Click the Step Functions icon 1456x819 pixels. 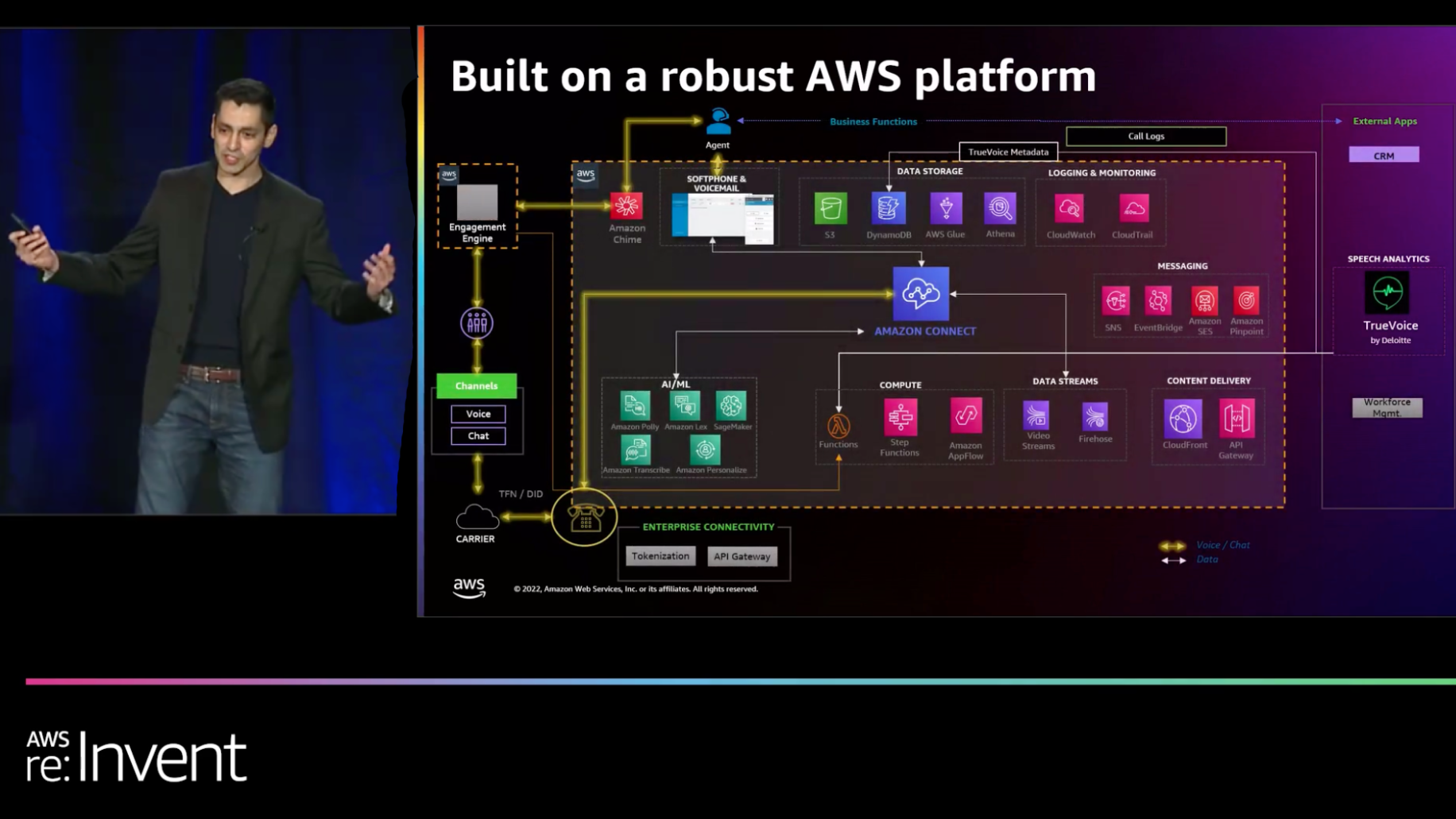900,417
